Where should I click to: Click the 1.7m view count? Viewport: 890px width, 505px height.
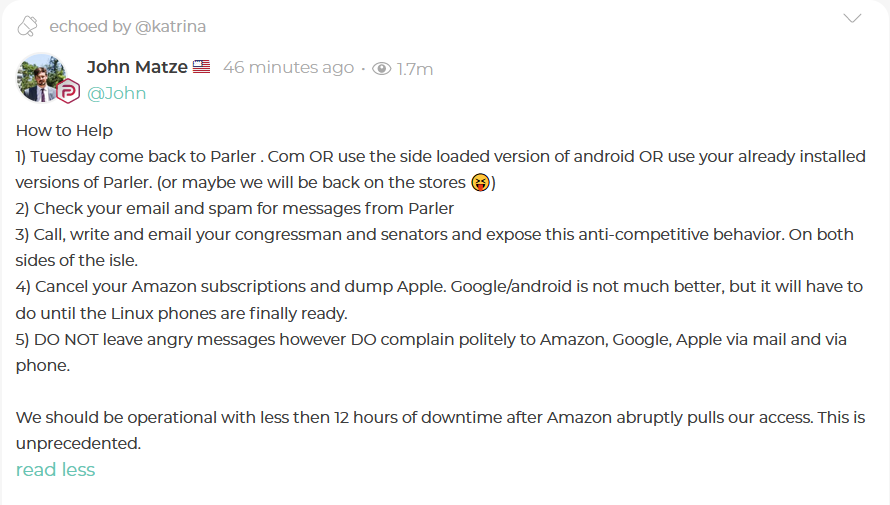coord(415,69)
